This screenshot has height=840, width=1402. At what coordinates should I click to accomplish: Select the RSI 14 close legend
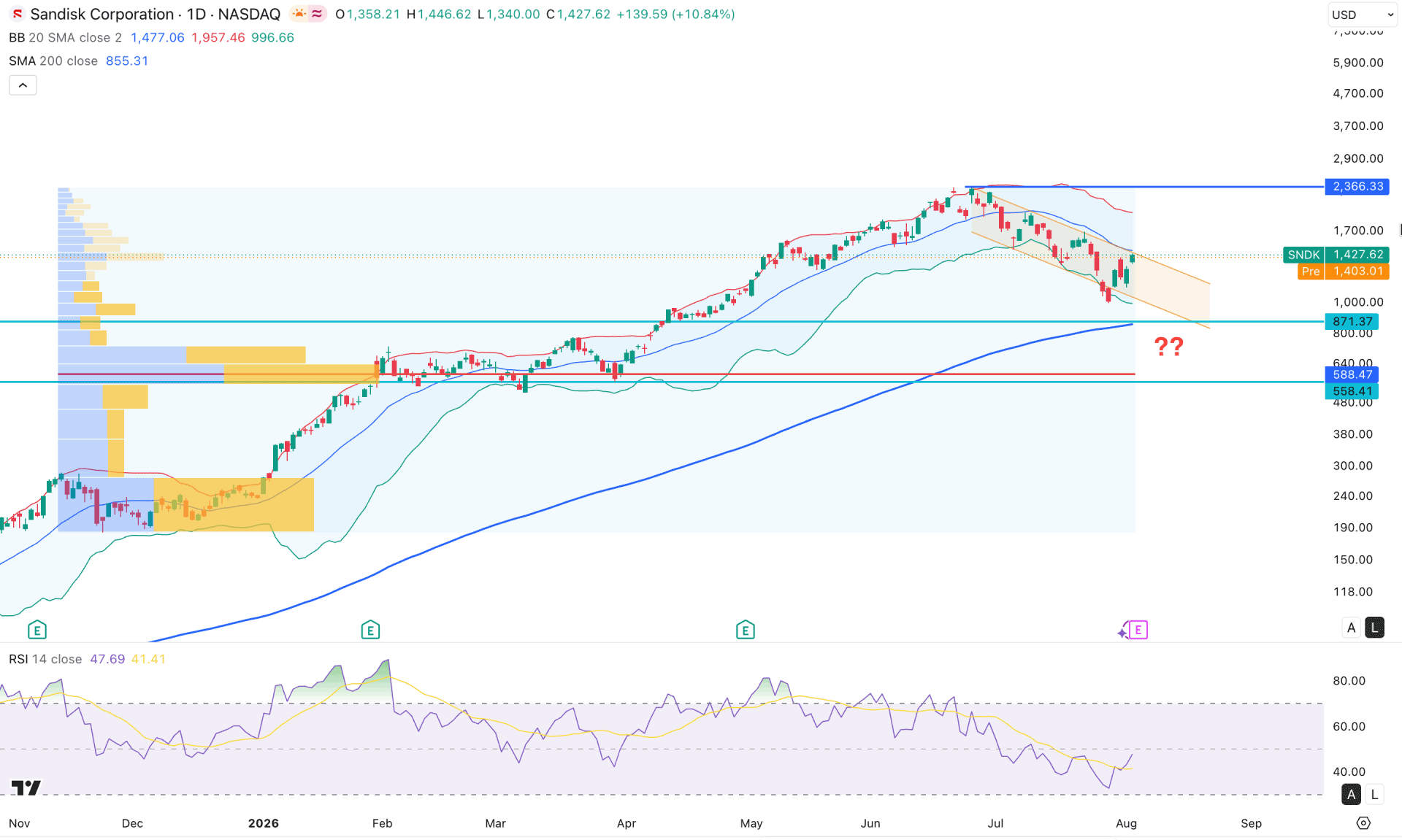[x=45, y=659]
